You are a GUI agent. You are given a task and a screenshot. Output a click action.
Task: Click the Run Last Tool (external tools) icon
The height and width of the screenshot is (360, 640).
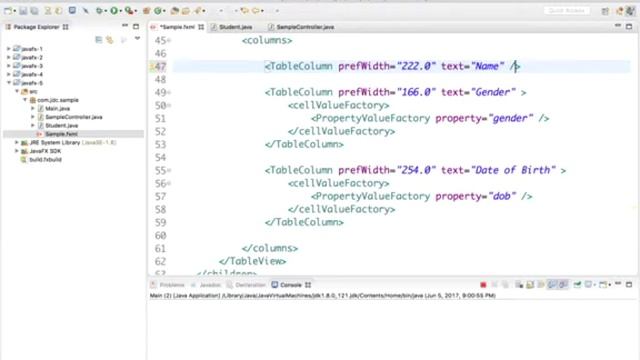click(x=129, y=11)
